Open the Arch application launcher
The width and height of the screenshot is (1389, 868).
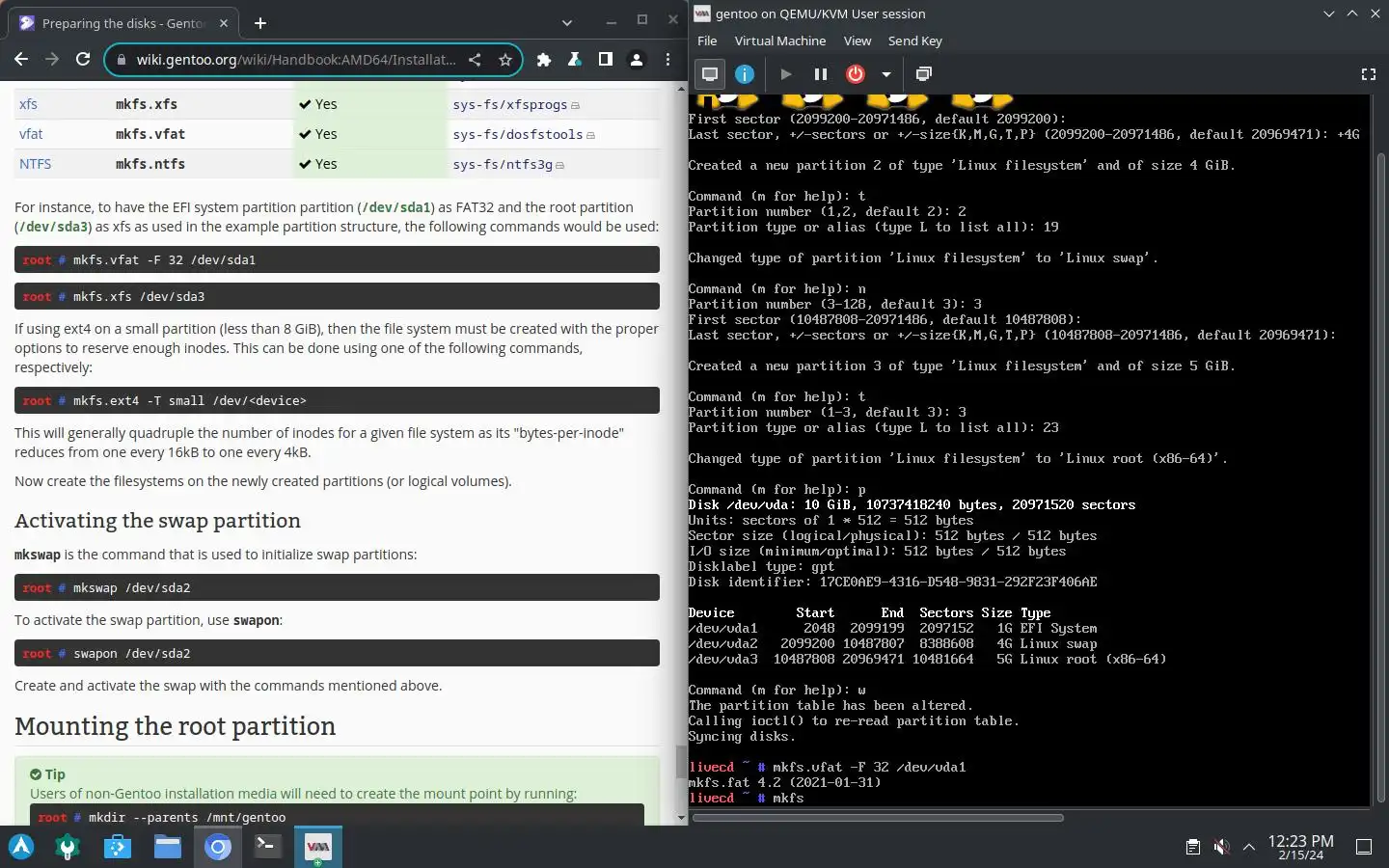pyautogui.click(x=21, y=848)
